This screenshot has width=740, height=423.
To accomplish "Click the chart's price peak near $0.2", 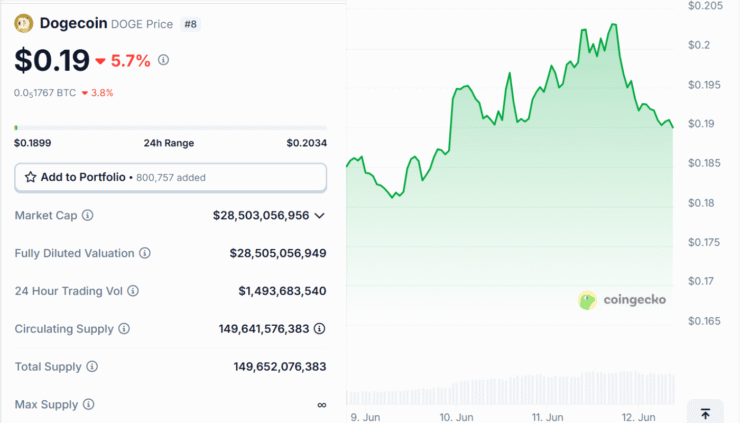I will [x=614, y=25].
